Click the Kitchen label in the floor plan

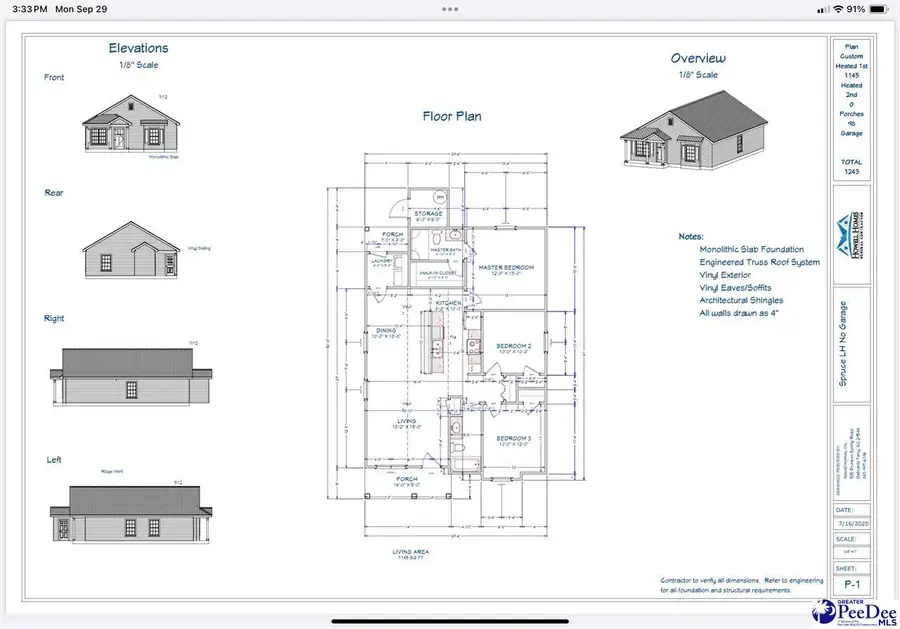(449, 304)
